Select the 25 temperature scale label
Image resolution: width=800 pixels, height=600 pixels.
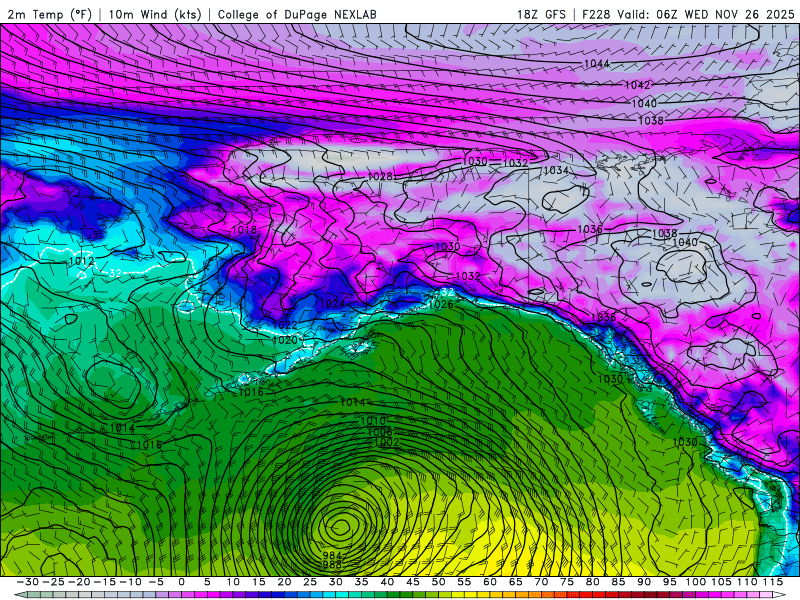pyautogui.click(x=310, y=582)
